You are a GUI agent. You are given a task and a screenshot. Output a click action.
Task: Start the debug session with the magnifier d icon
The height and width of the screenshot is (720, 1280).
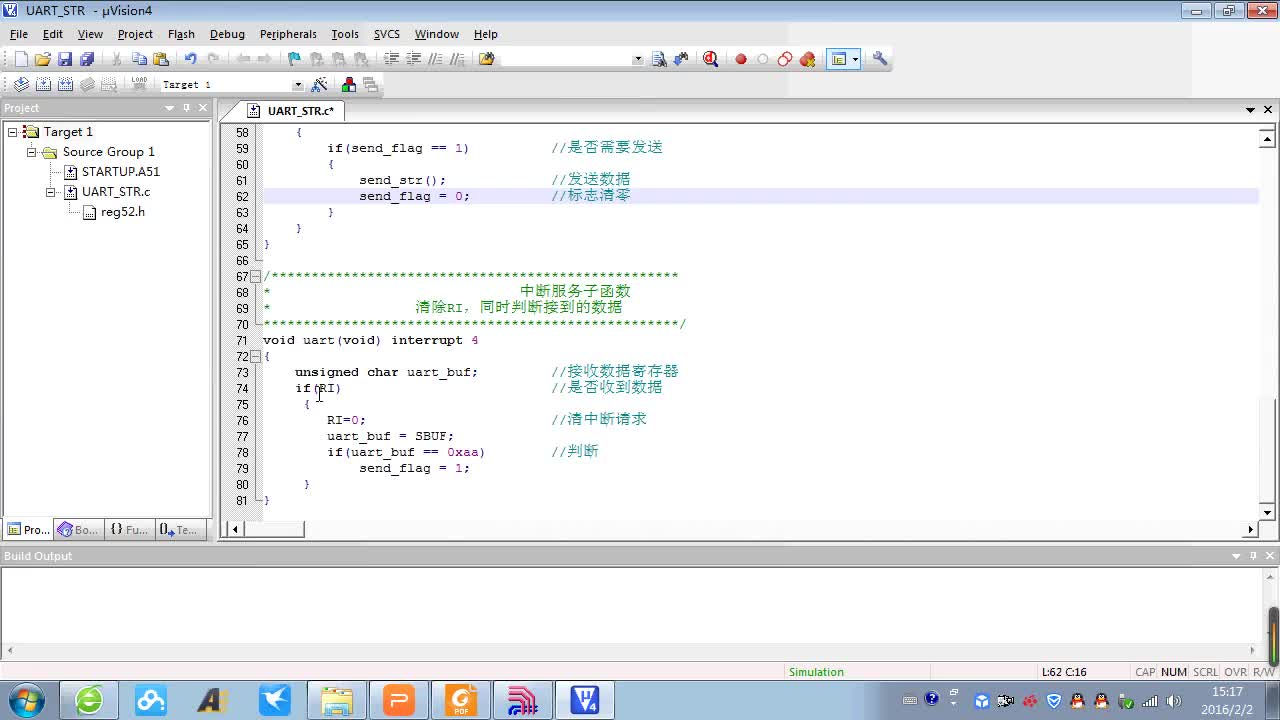pyautogui.click(x=710, y=59)
